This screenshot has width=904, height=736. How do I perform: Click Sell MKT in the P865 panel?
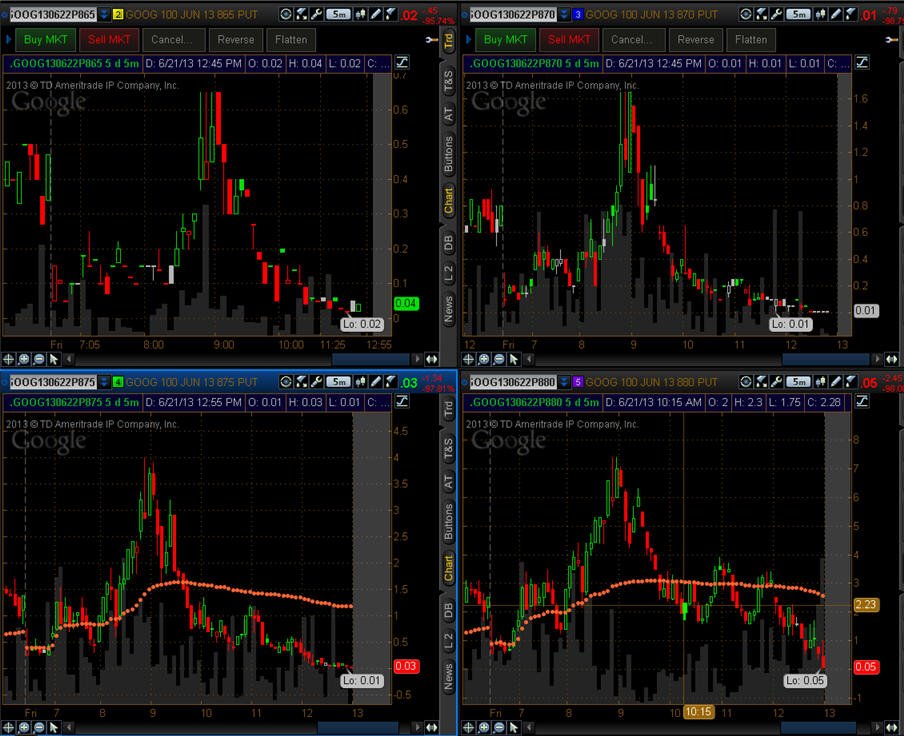click(109, 40)
